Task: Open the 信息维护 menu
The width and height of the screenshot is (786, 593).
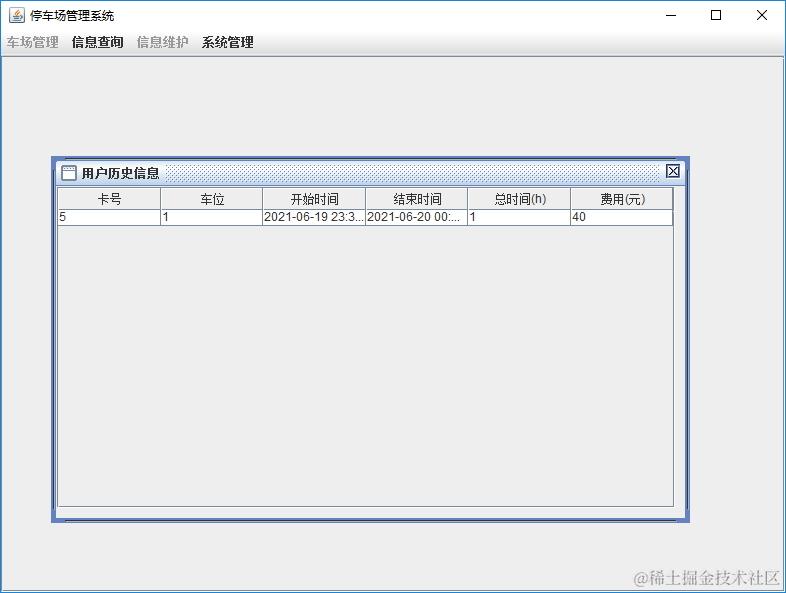Action: click(x=162, y=42)
